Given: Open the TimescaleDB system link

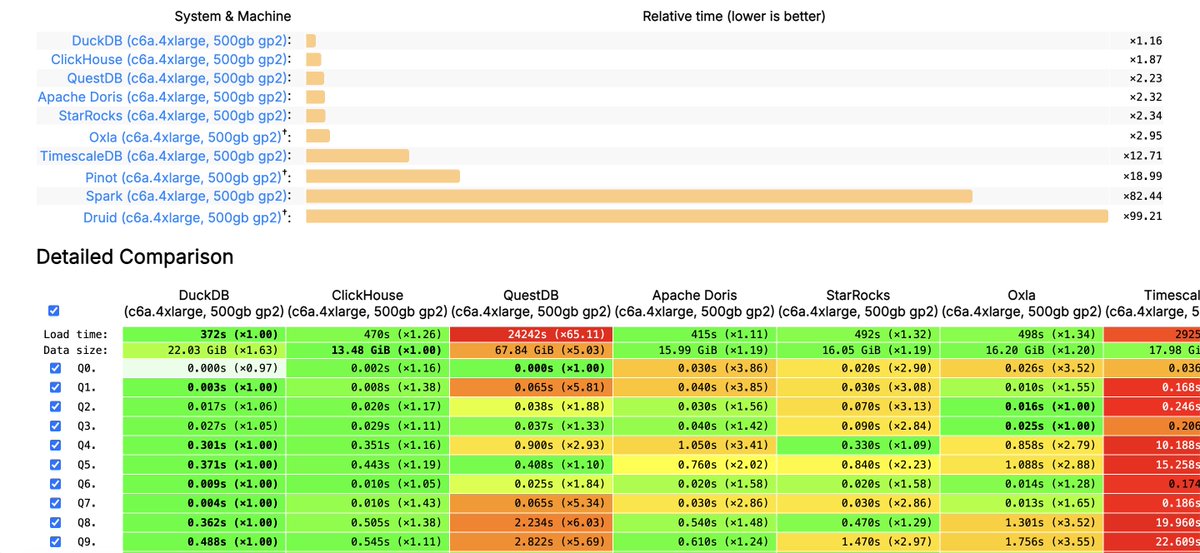Looking at the screenshot, I should click(x=163, y=157).
